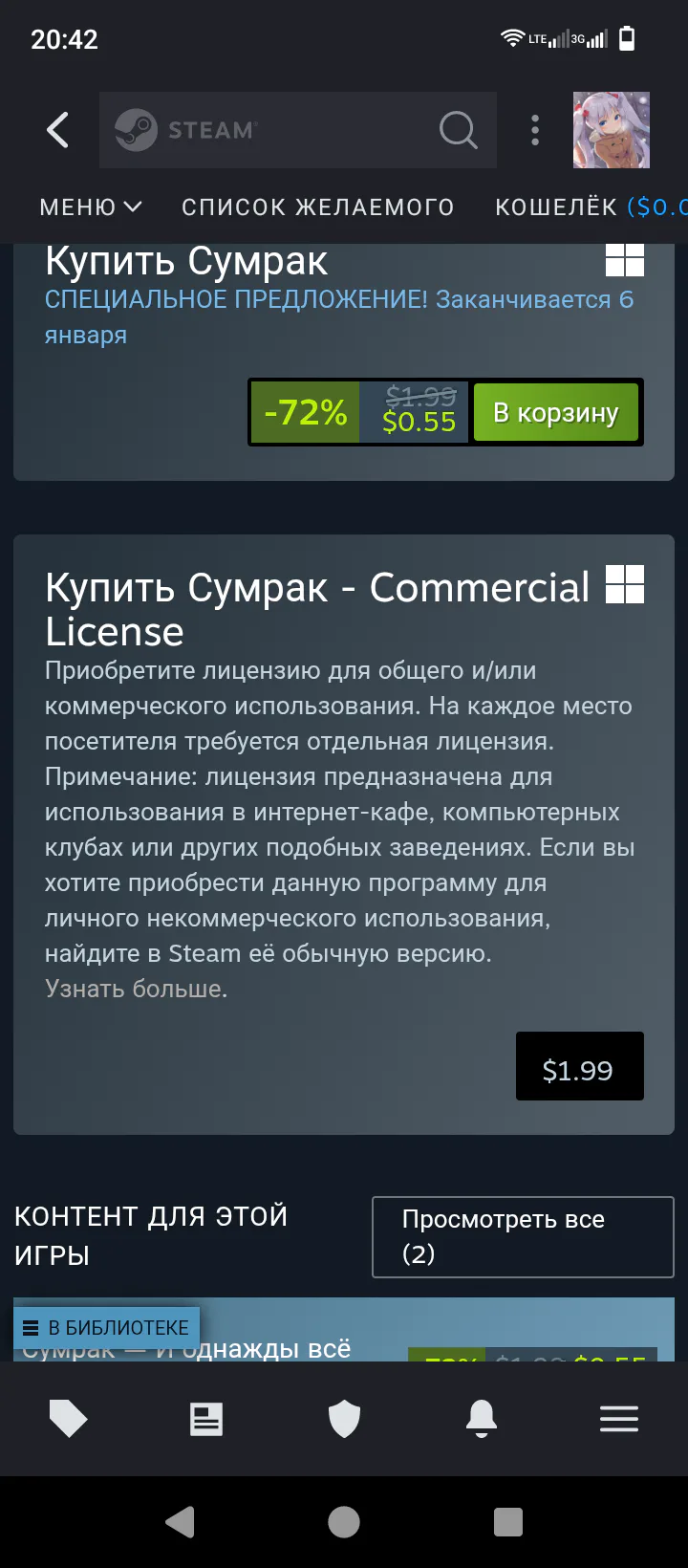Open the three-dot overflow menu

[x=535, y=130]
